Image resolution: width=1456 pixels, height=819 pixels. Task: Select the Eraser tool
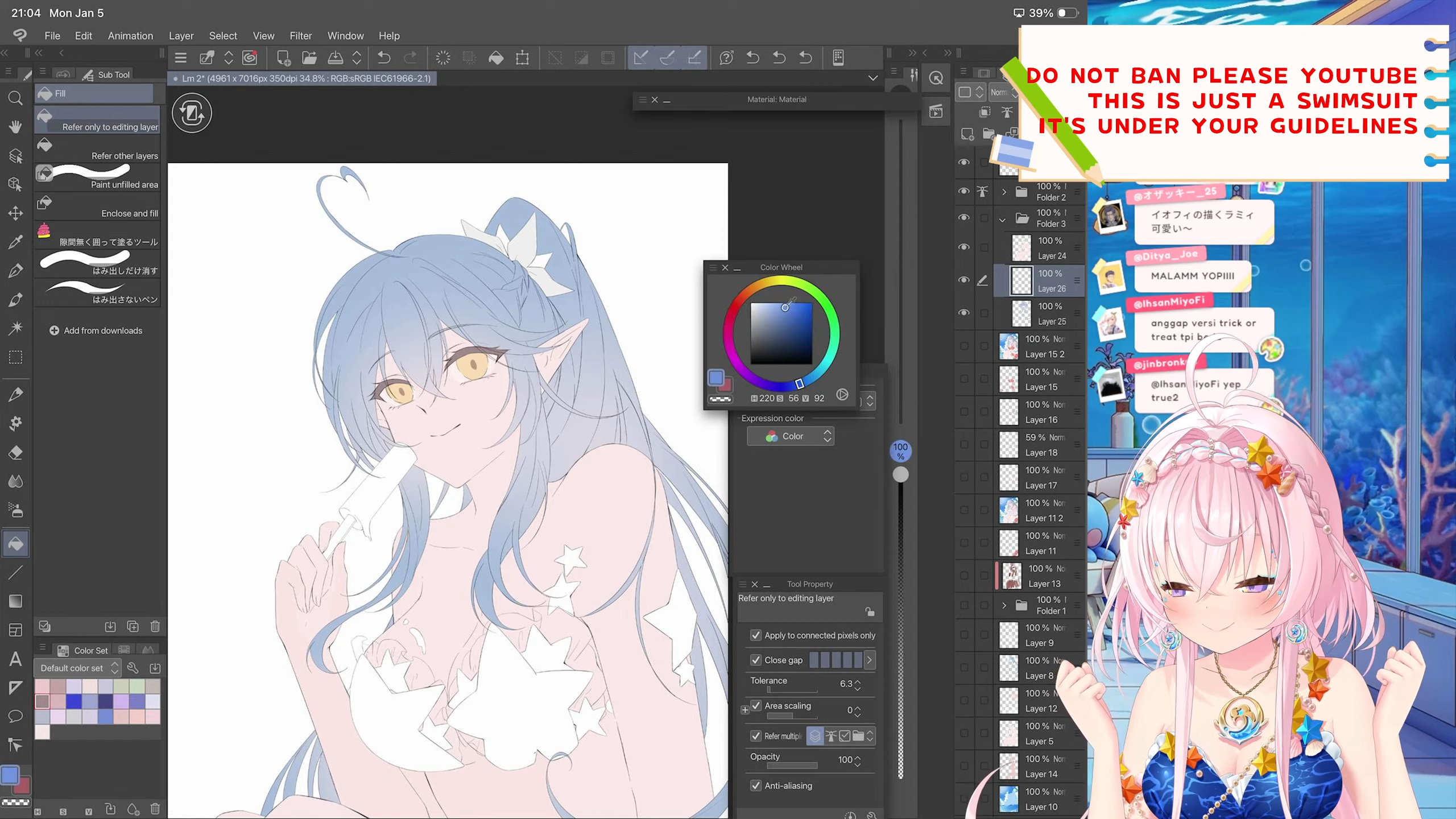tap(15, 453)
